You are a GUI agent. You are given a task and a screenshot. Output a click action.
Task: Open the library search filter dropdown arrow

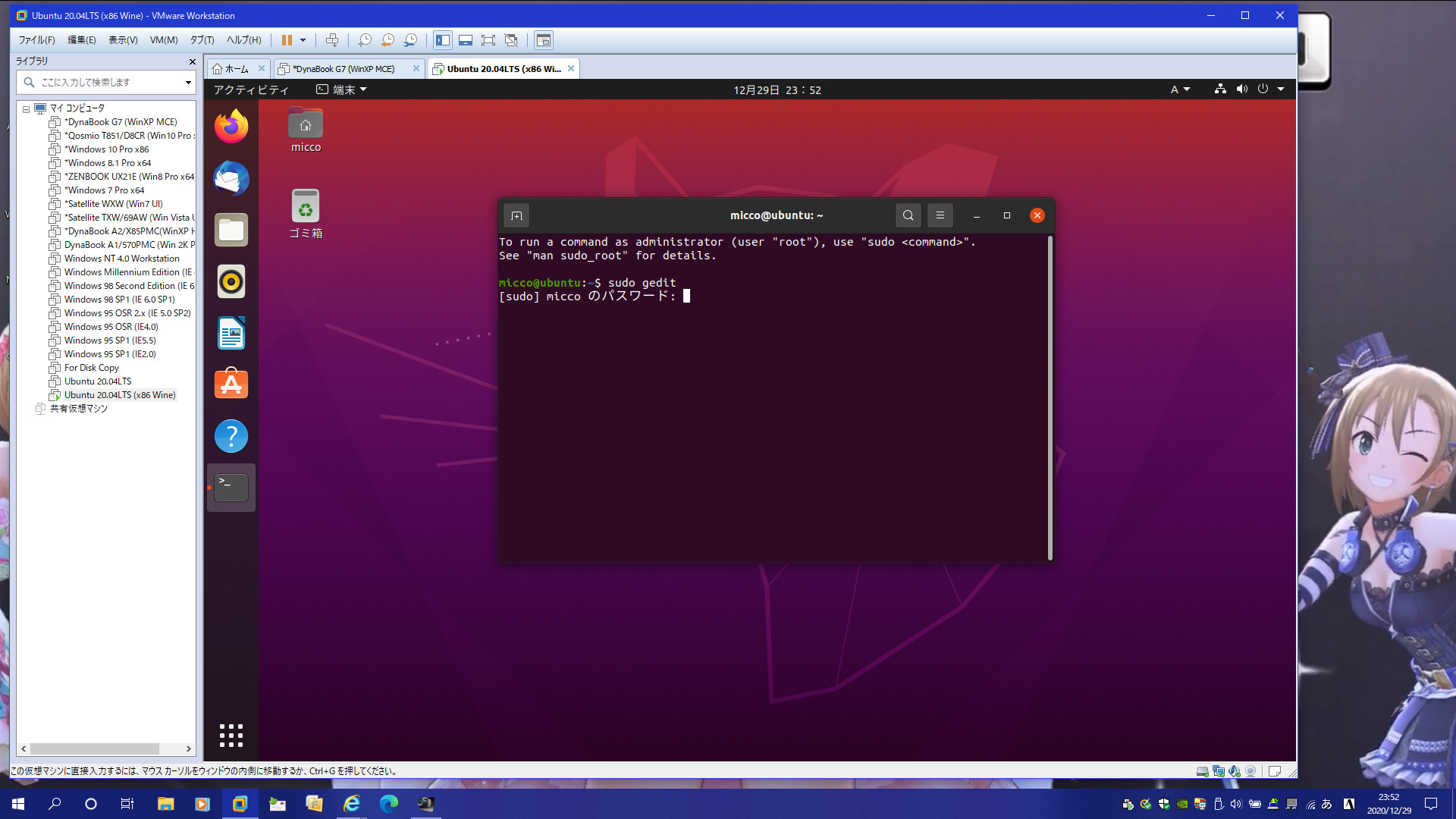coord(188,82)
